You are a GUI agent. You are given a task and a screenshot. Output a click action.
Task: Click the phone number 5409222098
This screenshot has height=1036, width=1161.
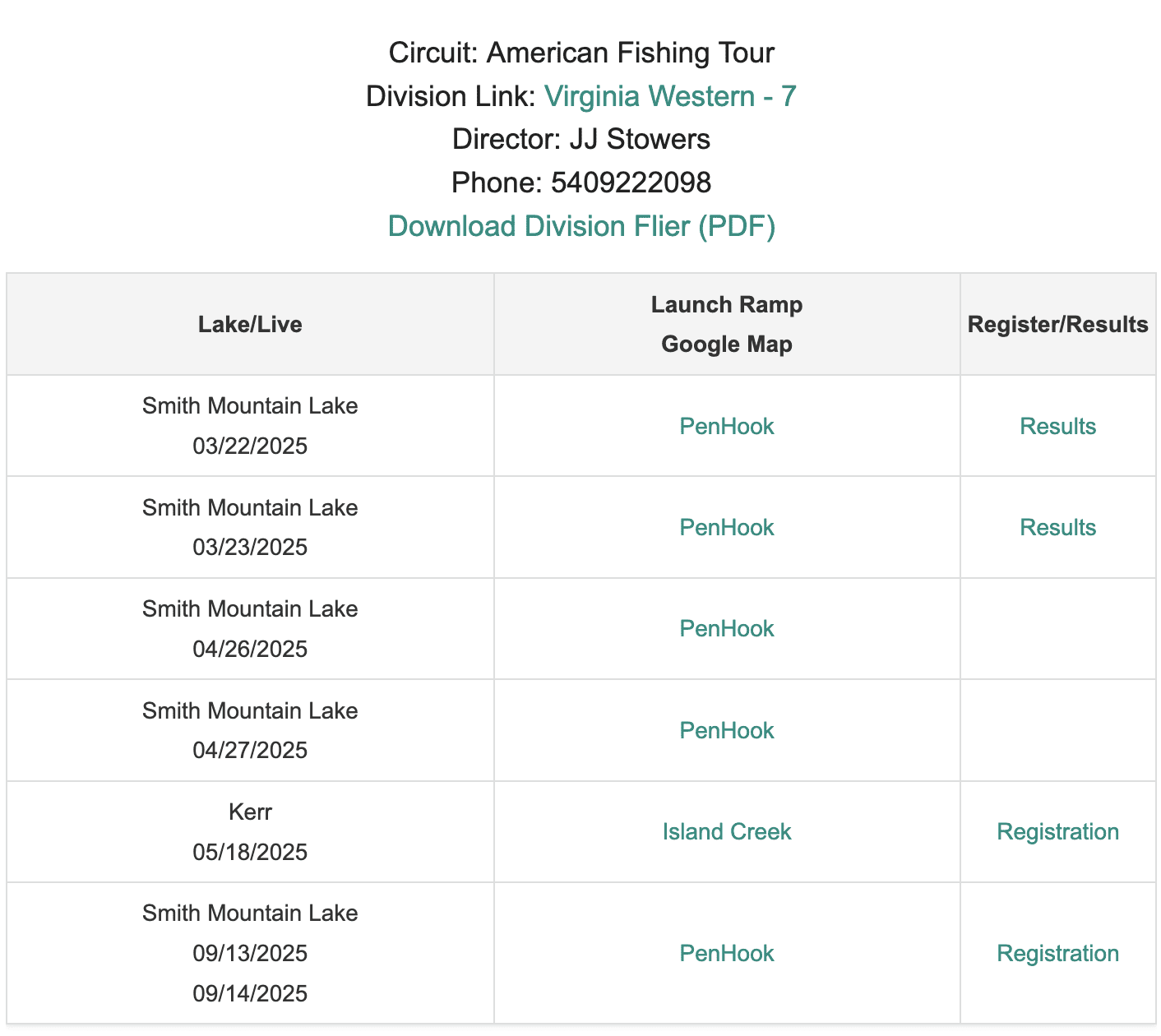click(x=631, y=183)
